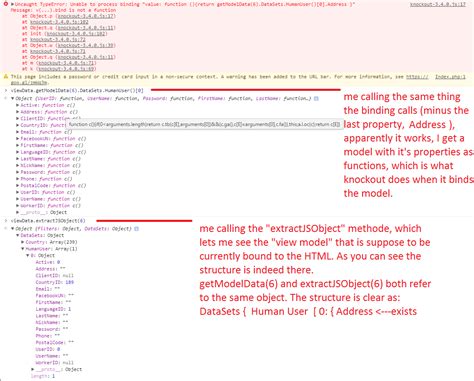Viewport: 474px width, 381px height.
Task: Collapse the Object {Filters: Object, DataSets: Object} result
Action: coord(13,229)
